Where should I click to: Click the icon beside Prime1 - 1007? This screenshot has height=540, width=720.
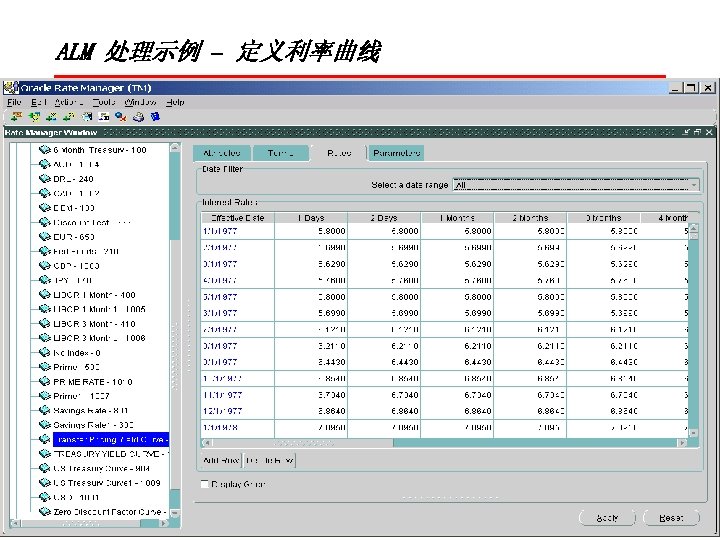pyautogui.click(x=45, y=396)
